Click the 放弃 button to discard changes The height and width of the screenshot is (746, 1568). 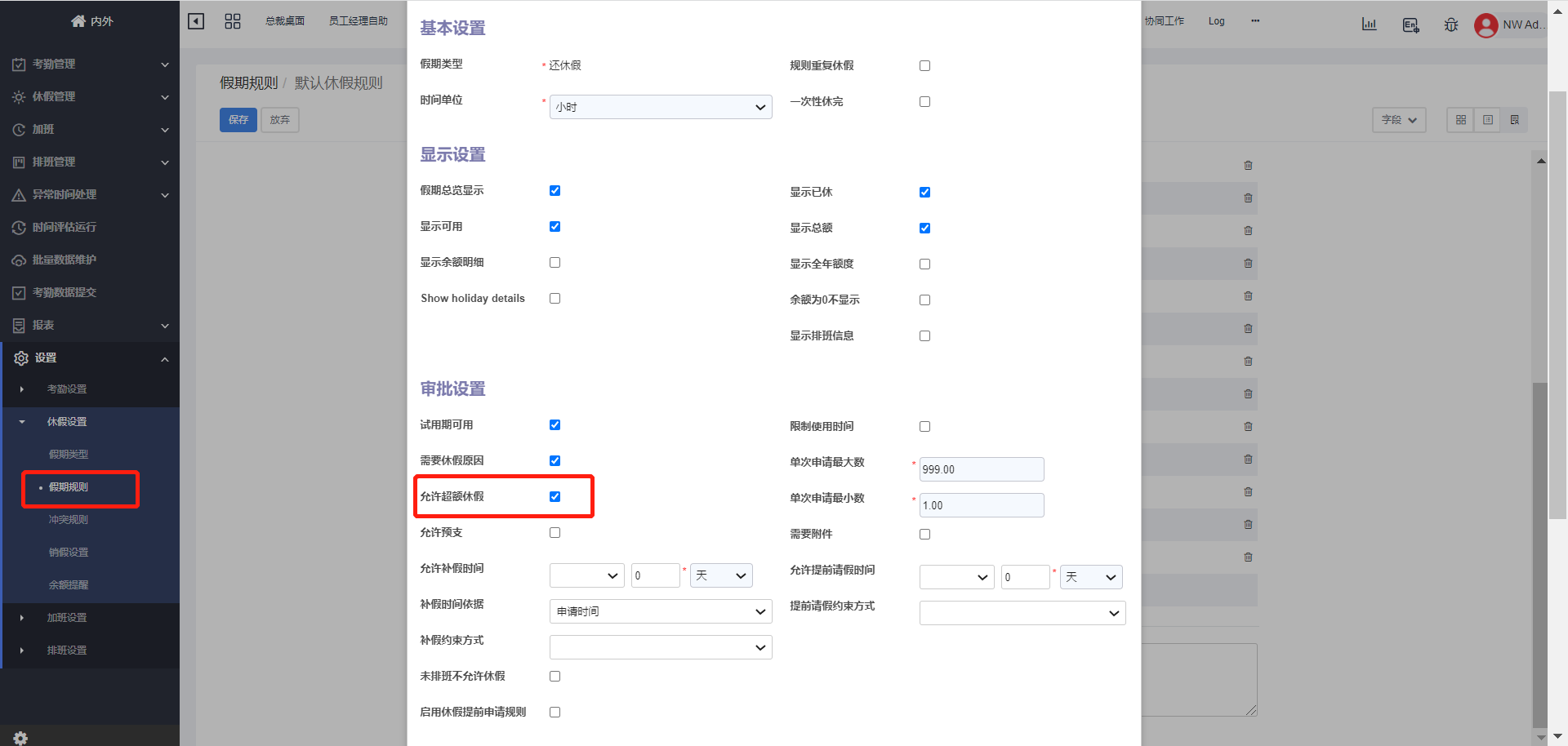click(279, 119)
